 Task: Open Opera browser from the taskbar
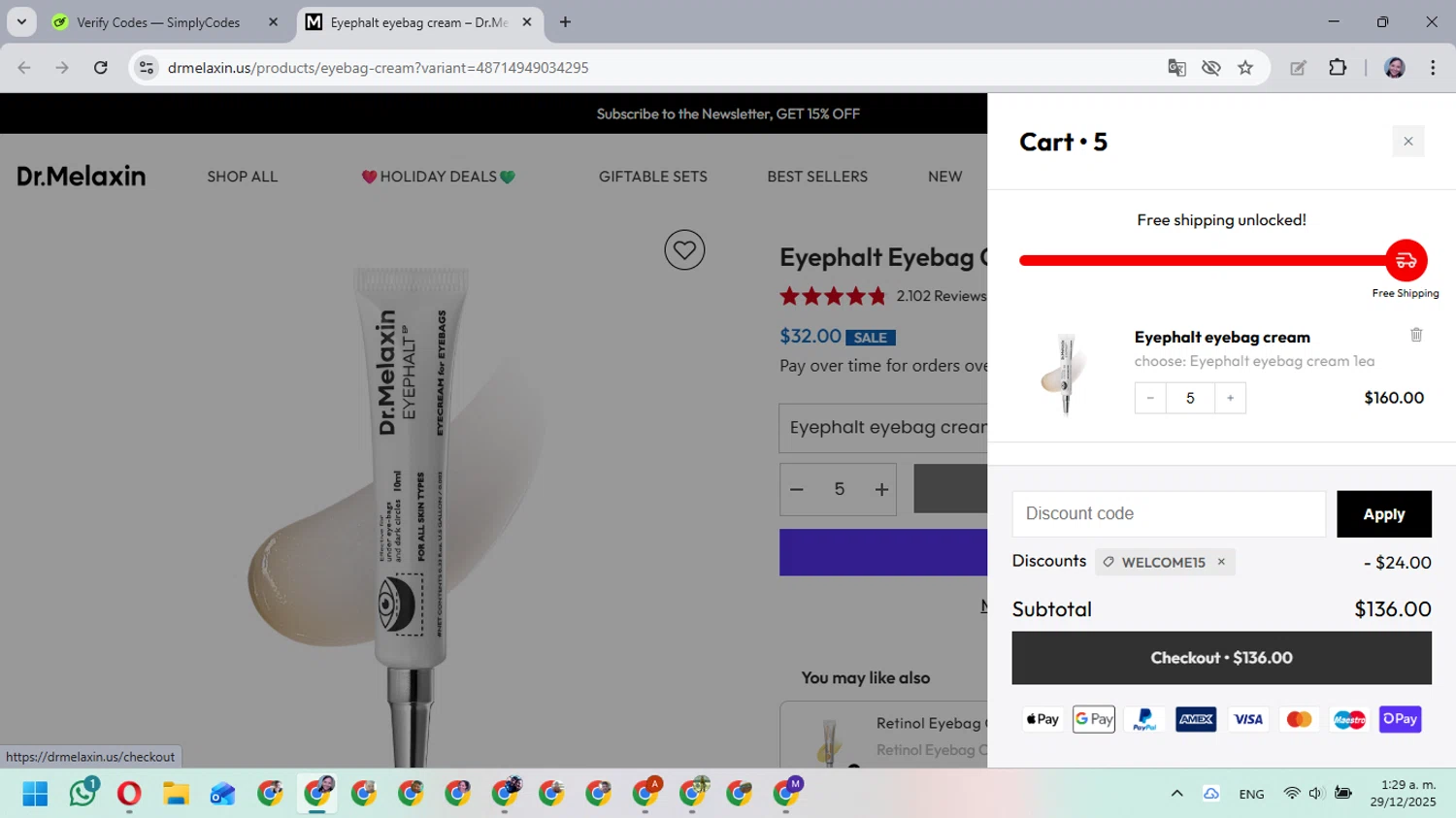tap(129, 794)
